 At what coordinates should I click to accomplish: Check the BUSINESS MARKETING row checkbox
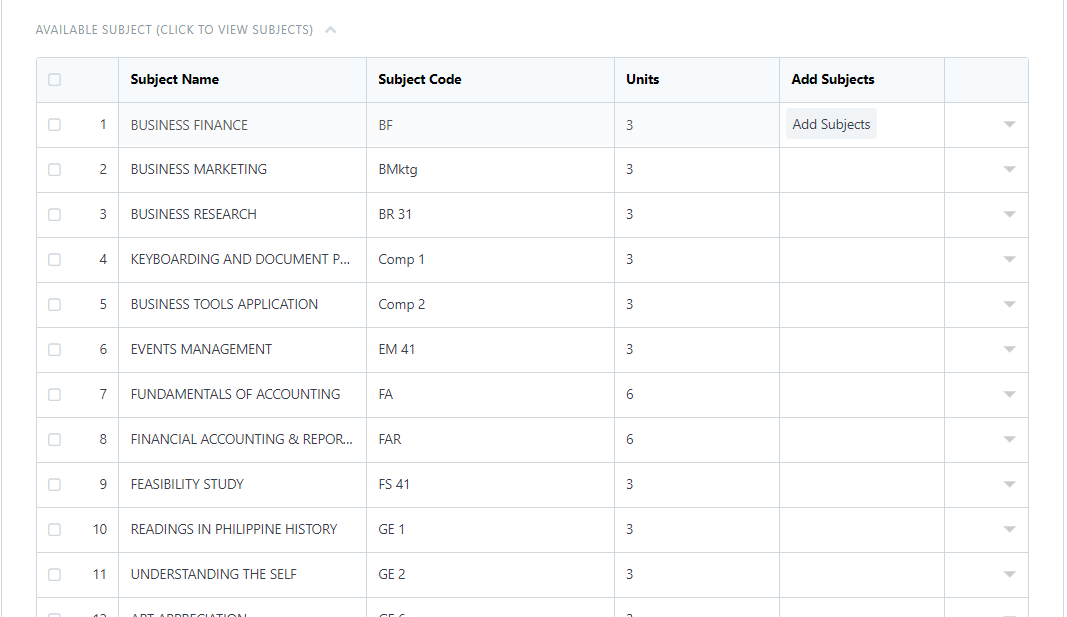54,169
